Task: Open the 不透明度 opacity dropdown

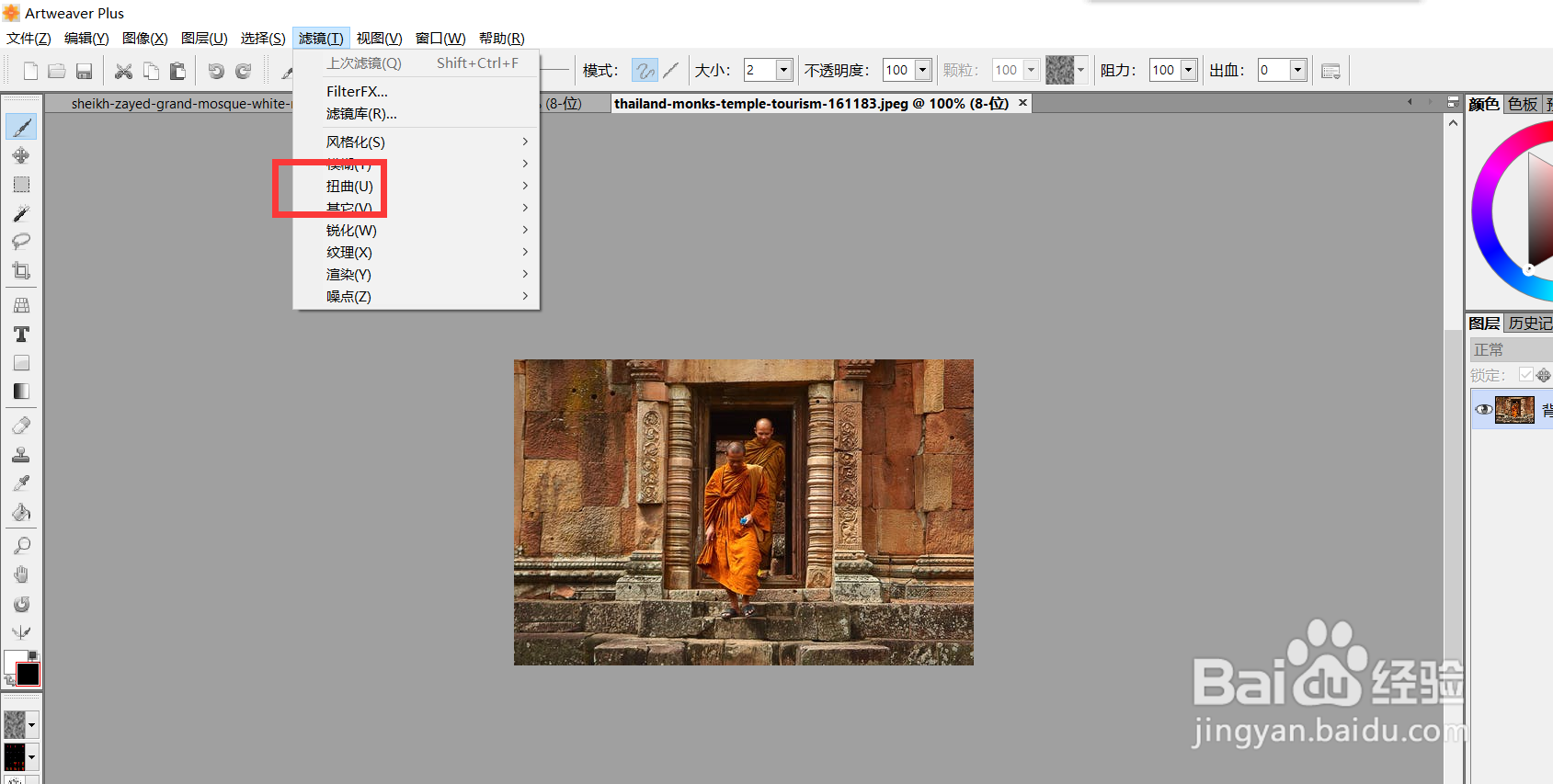Action: pos(922,71)
